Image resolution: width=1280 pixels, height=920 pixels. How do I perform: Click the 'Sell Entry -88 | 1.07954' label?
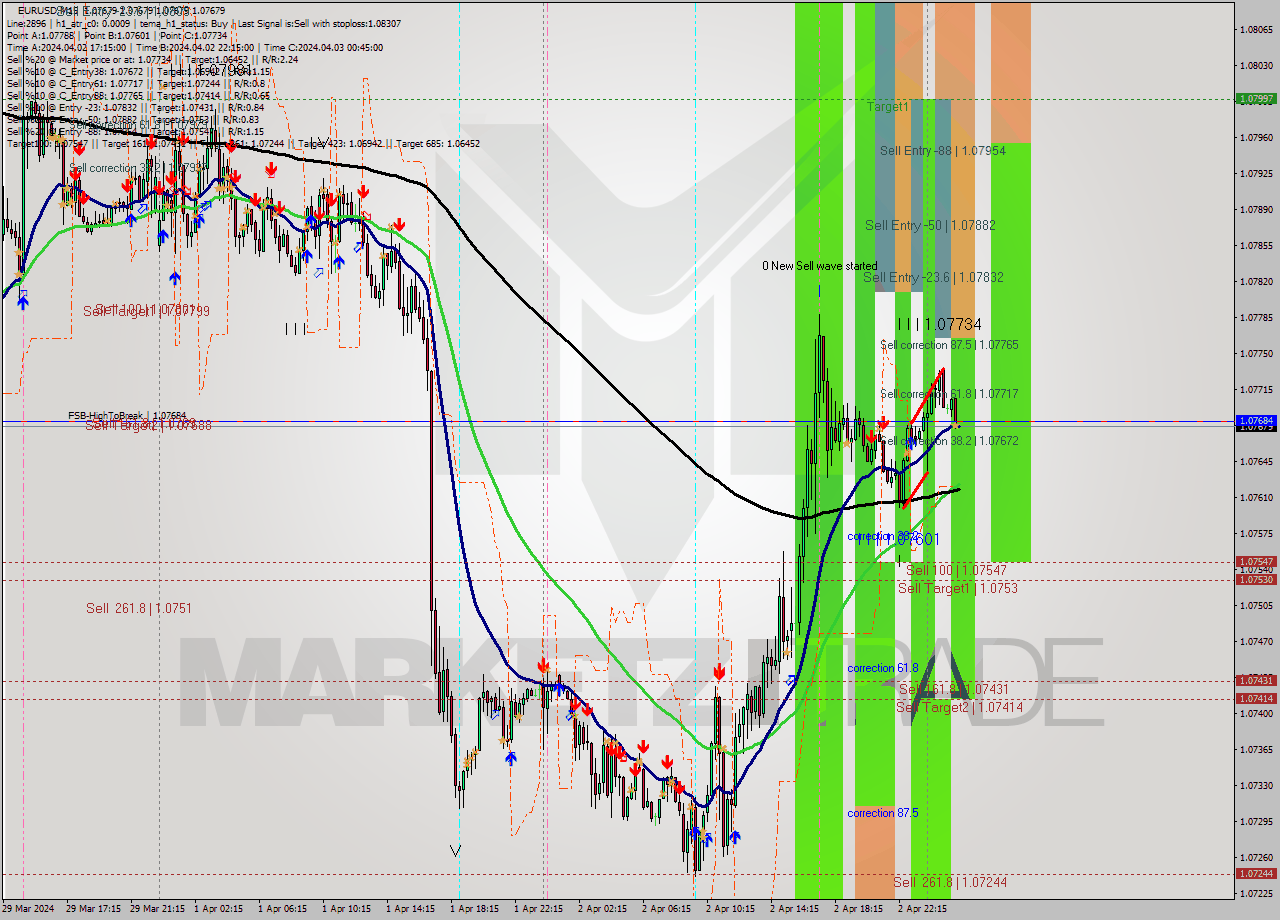[x=942, y=150]
